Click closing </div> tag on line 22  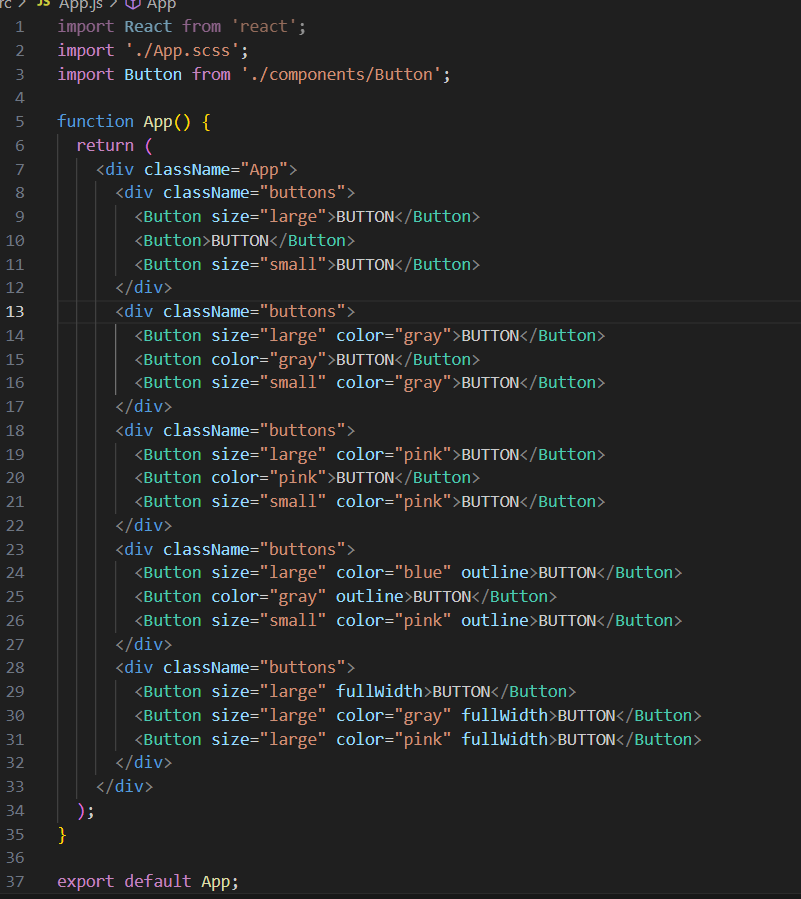point(143,526)
